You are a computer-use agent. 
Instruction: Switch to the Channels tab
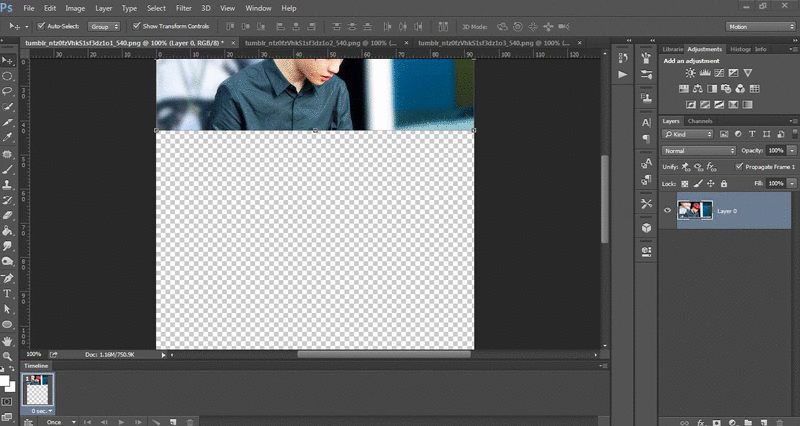pyautogui.click(x=699, y=121)
